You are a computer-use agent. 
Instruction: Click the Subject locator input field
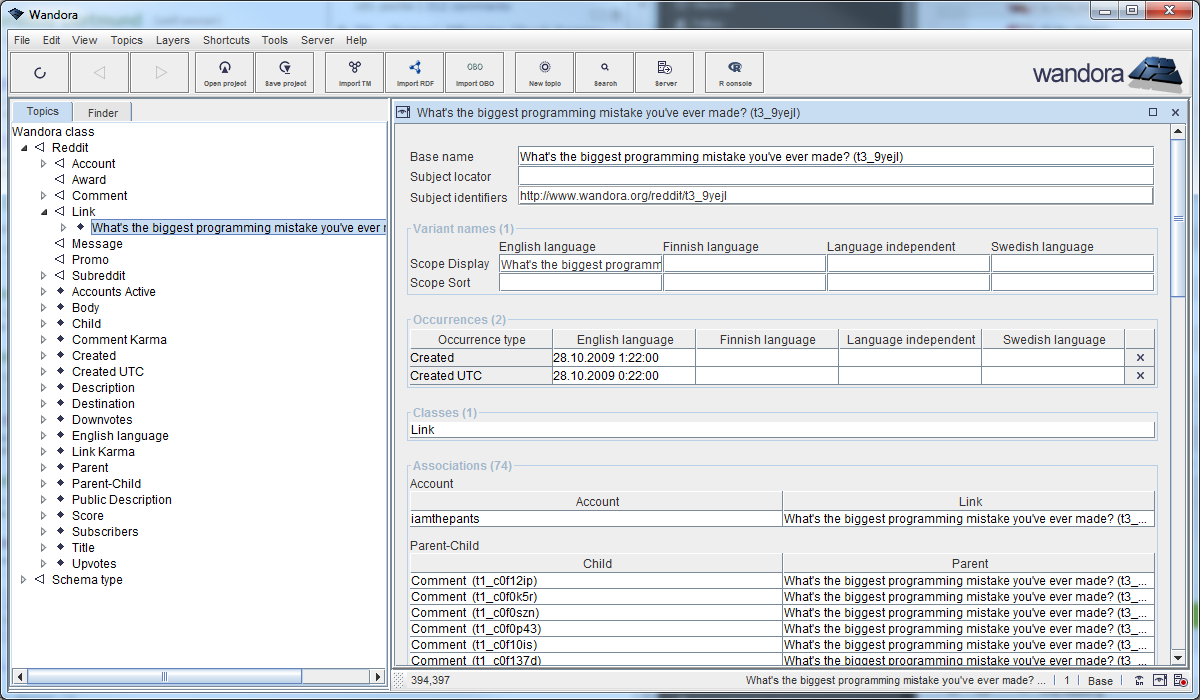pos(835,176)
